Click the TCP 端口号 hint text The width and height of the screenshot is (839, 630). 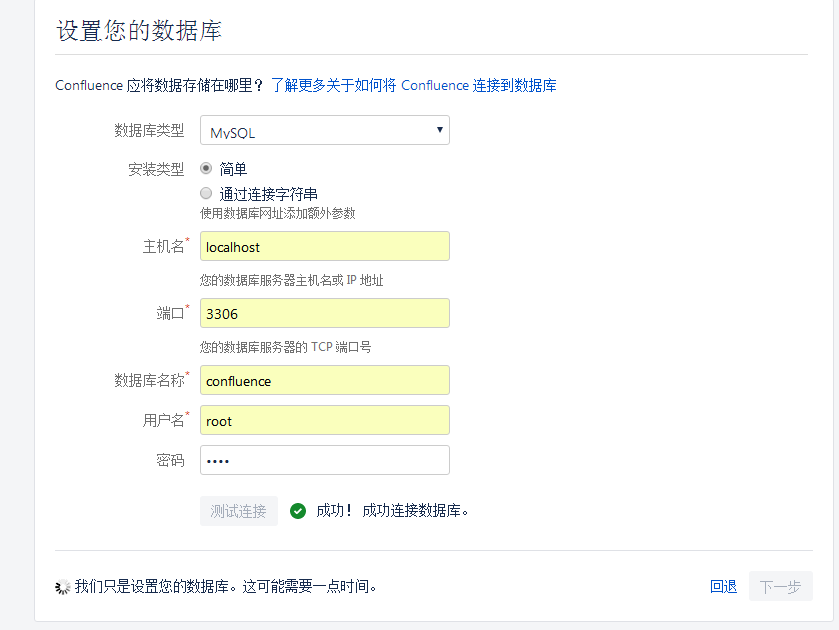point(285,348)
